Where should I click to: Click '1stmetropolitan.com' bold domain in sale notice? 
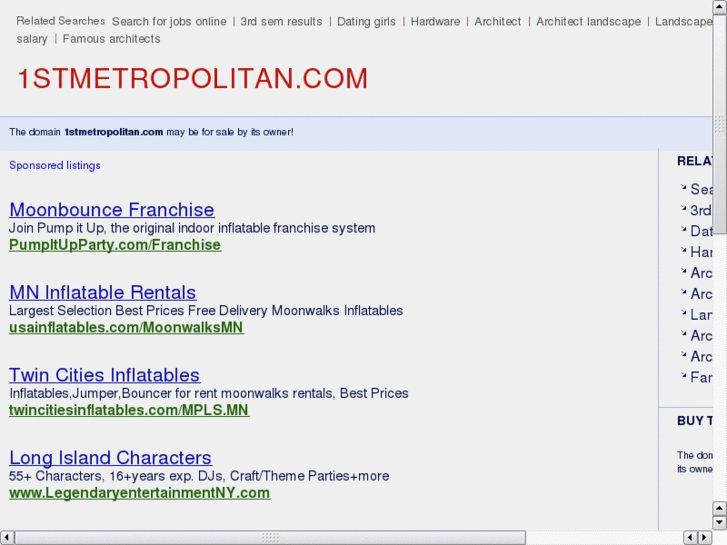point(114,132)
